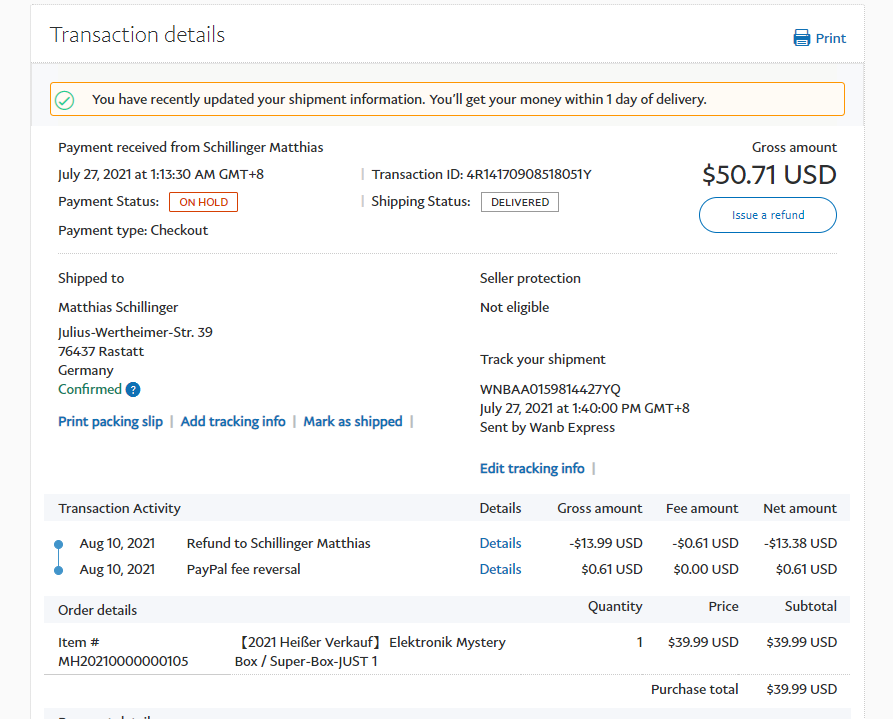This screenshot has width=893, height=719.
Task: Click the PayPal fee reversal timeline dot
Action: click(58, 570)
